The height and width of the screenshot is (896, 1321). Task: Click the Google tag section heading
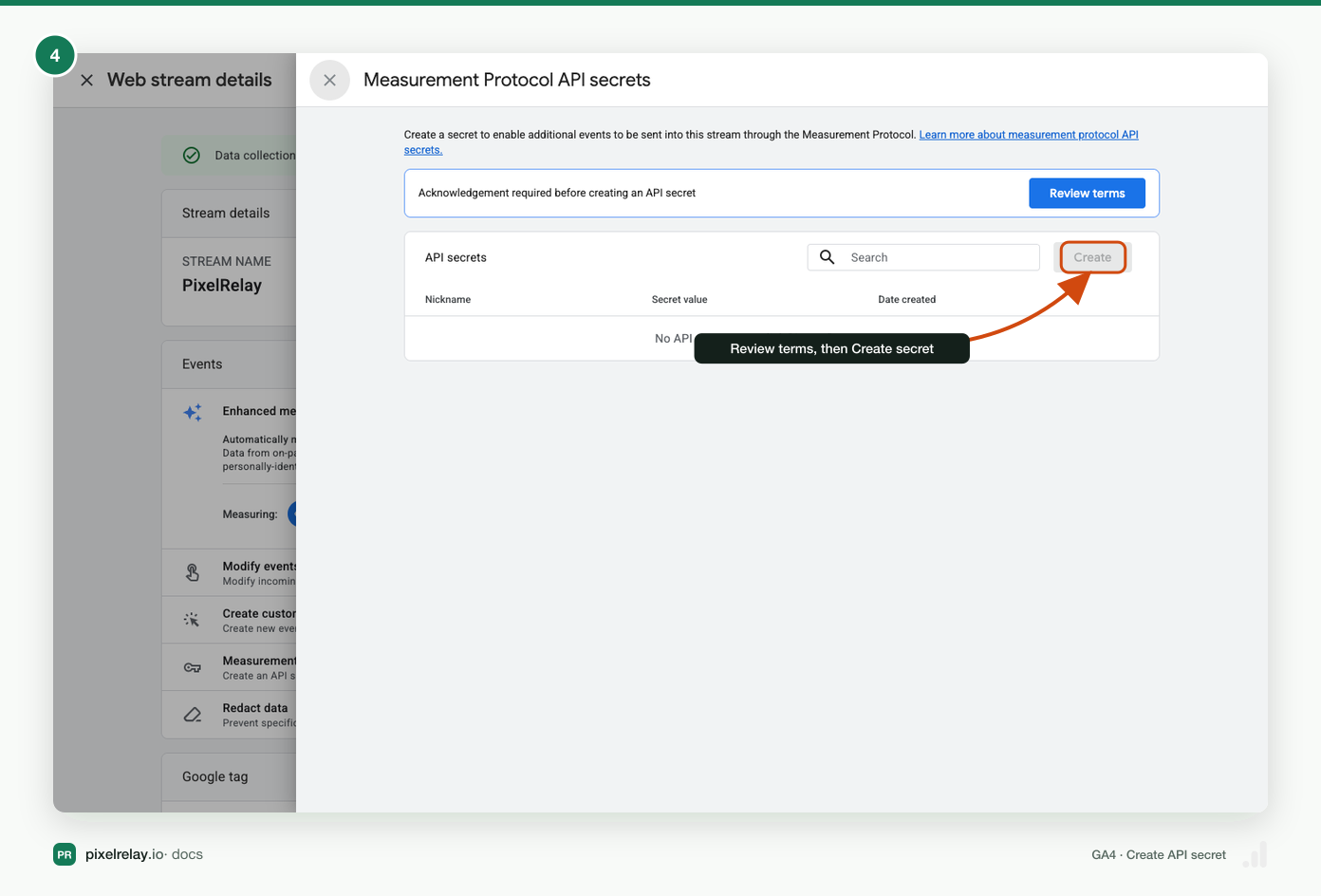coord(215,776)
